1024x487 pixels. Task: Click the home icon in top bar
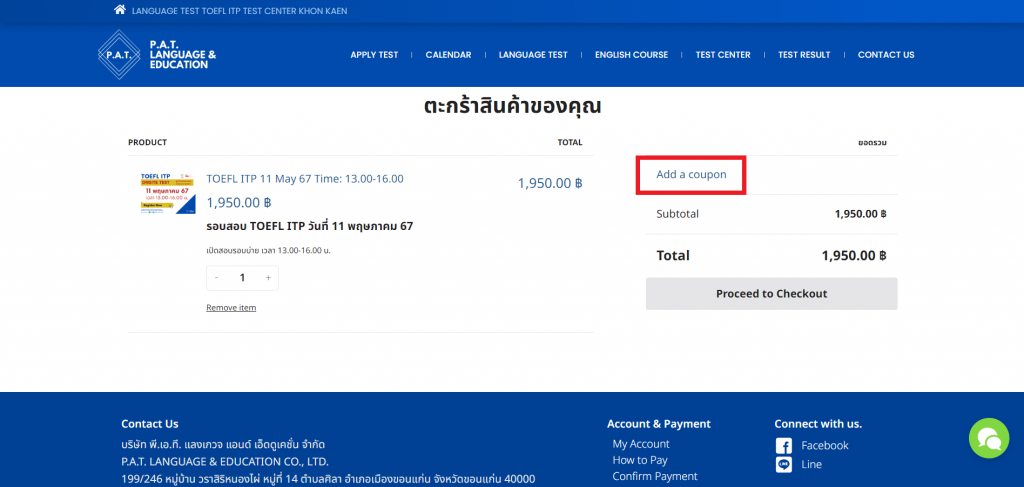point(120,10)
